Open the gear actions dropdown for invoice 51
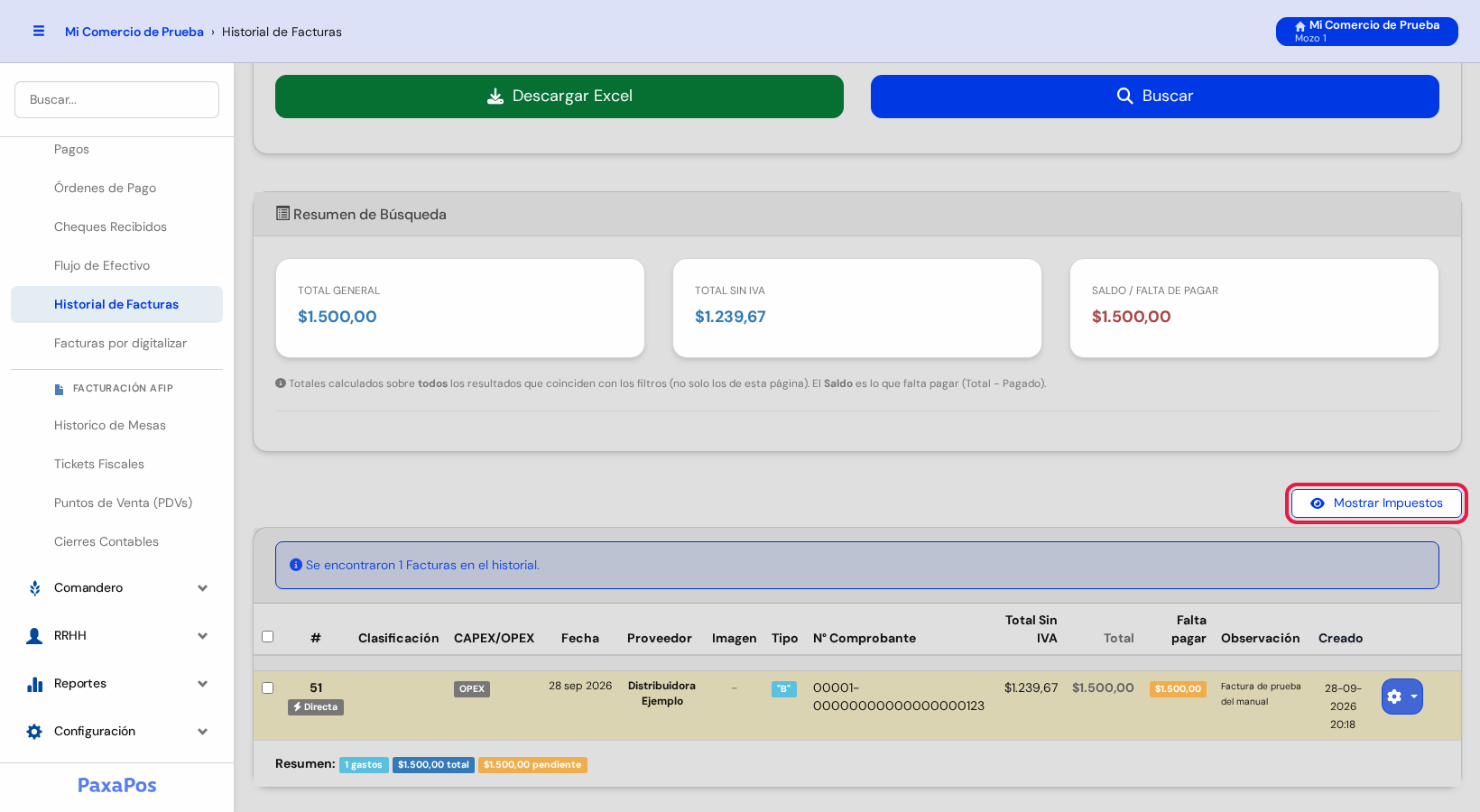1480x812 pixels. coord(1402,697)
